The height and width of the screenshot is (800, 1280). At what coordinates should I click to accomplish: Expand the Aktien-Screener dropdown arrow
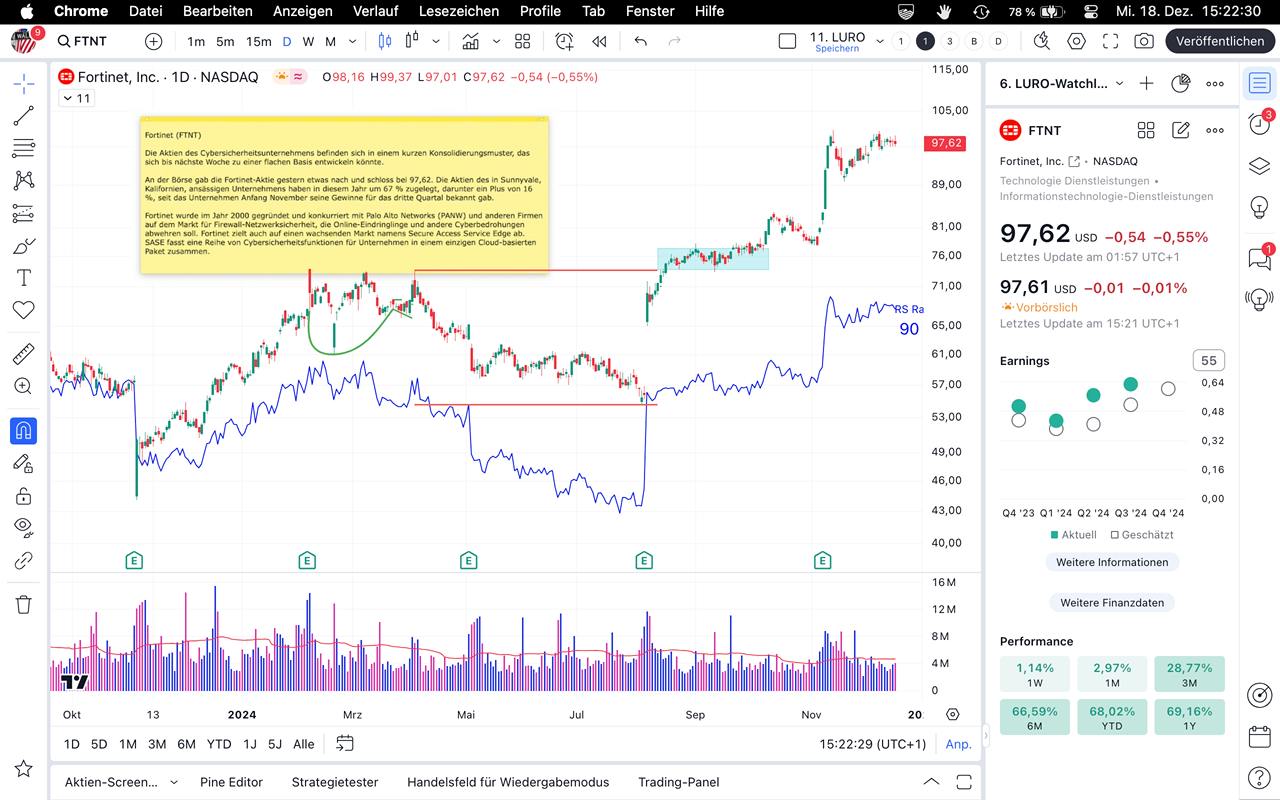(x=174, y=782)
